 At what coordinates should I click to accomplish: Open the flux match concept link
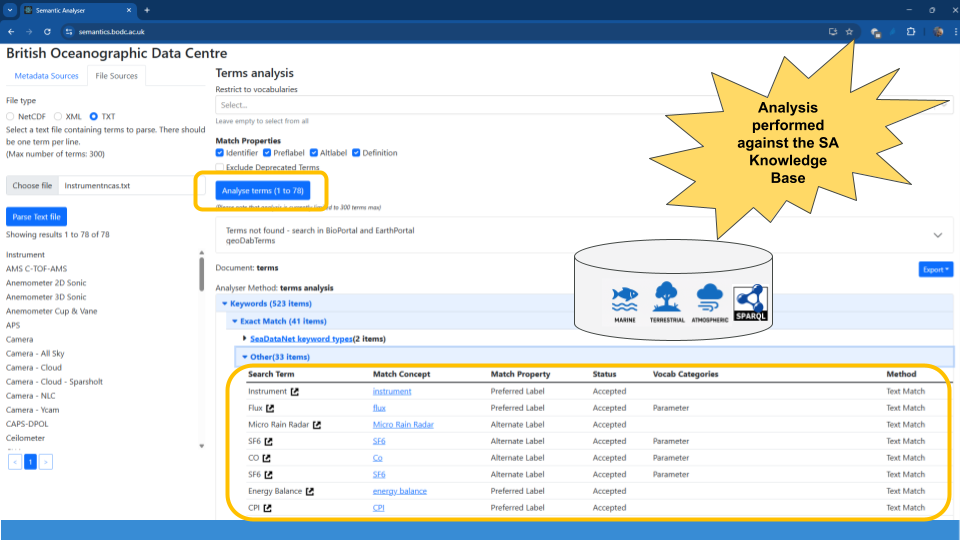(379, 408)
